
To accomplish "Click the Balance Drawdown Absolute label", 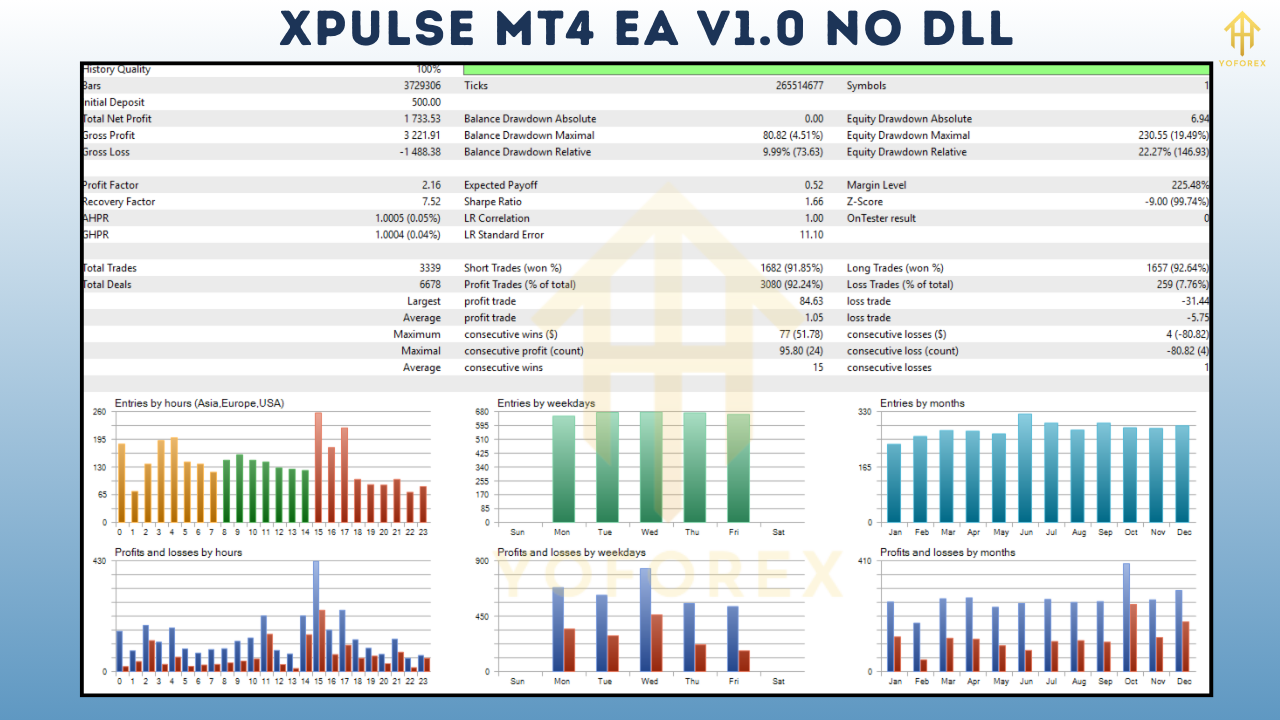I will click(x=530, y=119).
